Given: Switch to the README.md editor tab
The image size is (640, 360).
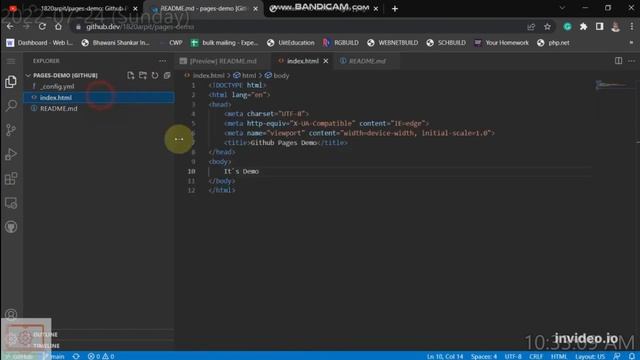Looking at the screenshot, I should coord(367,61).
